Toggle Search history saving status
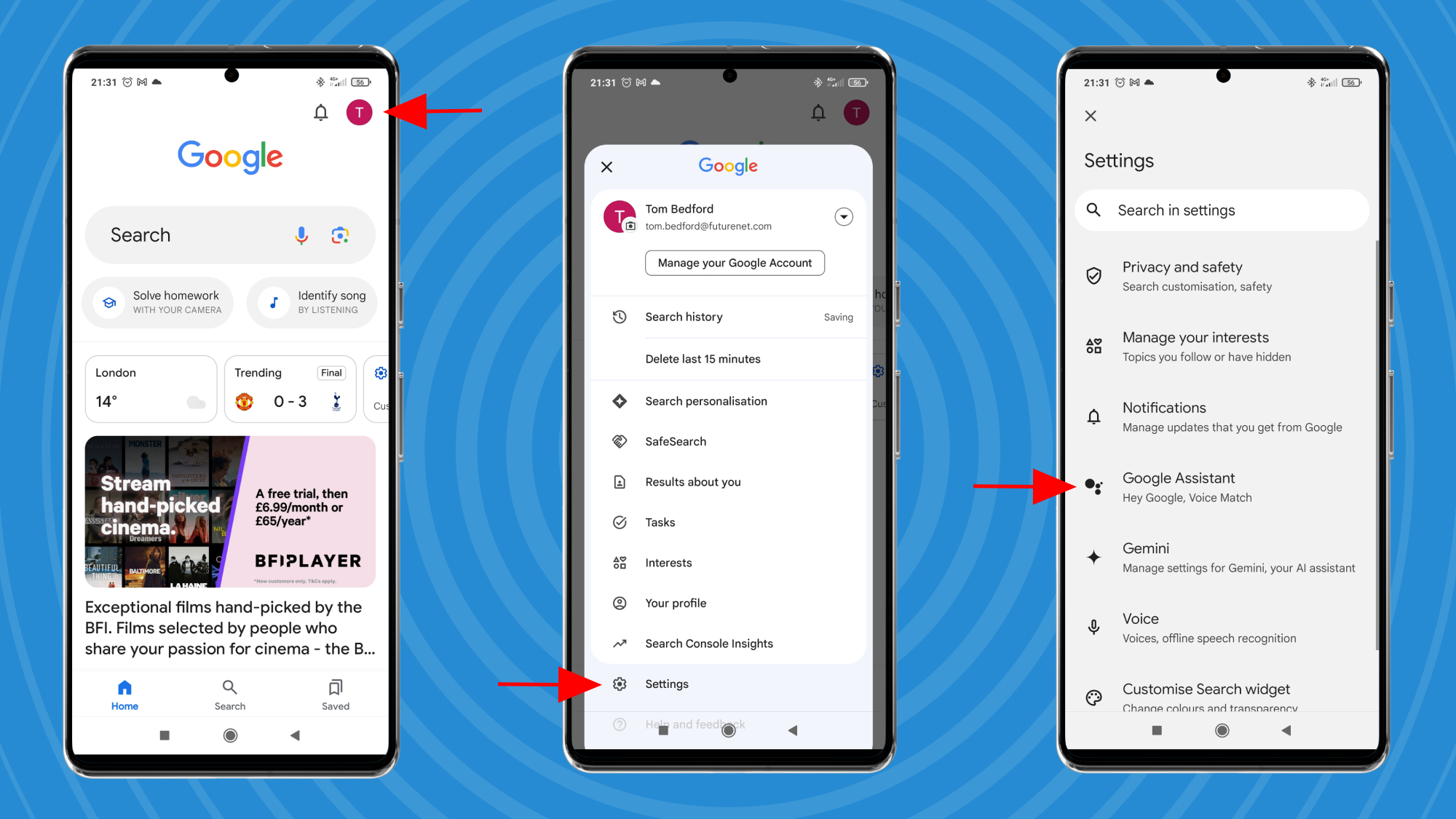 (838, 317)
